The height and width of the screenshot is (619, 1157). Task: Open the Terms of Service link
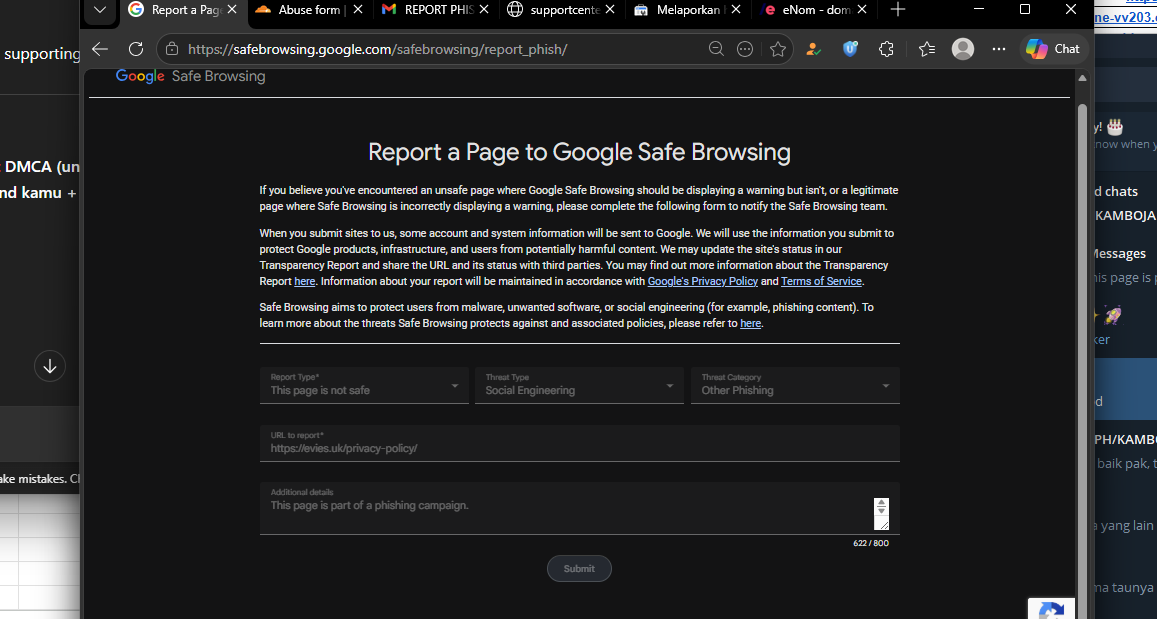821,281
